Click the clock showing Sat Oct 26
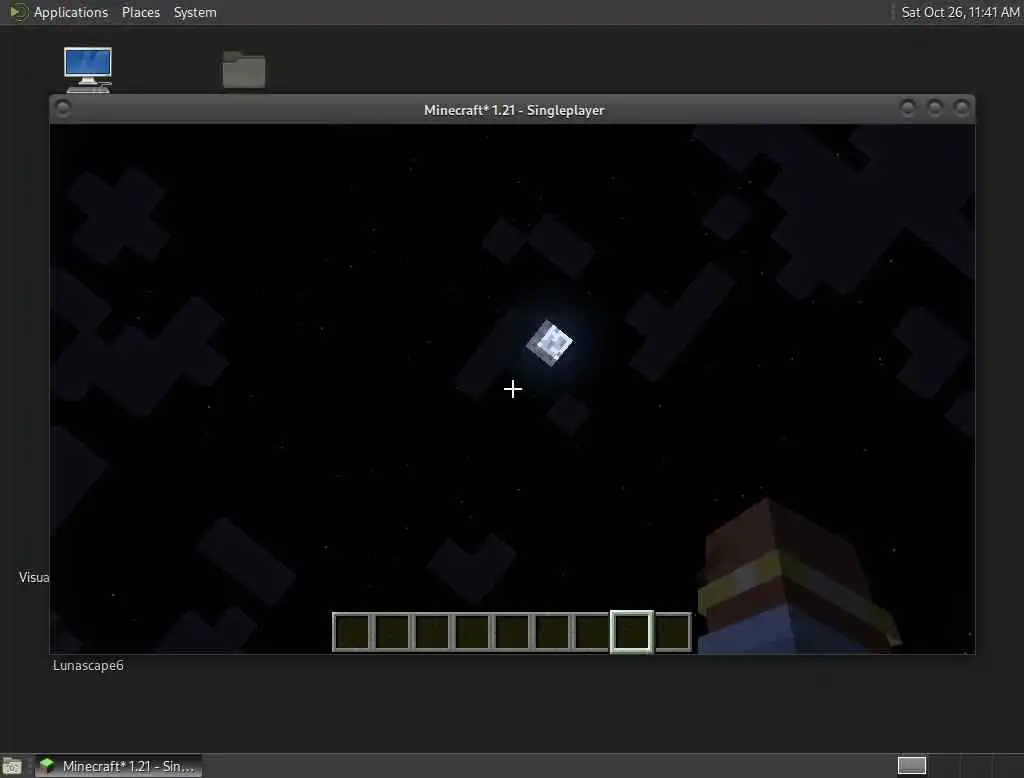1024x778 pixels. [x=960, y=12]
